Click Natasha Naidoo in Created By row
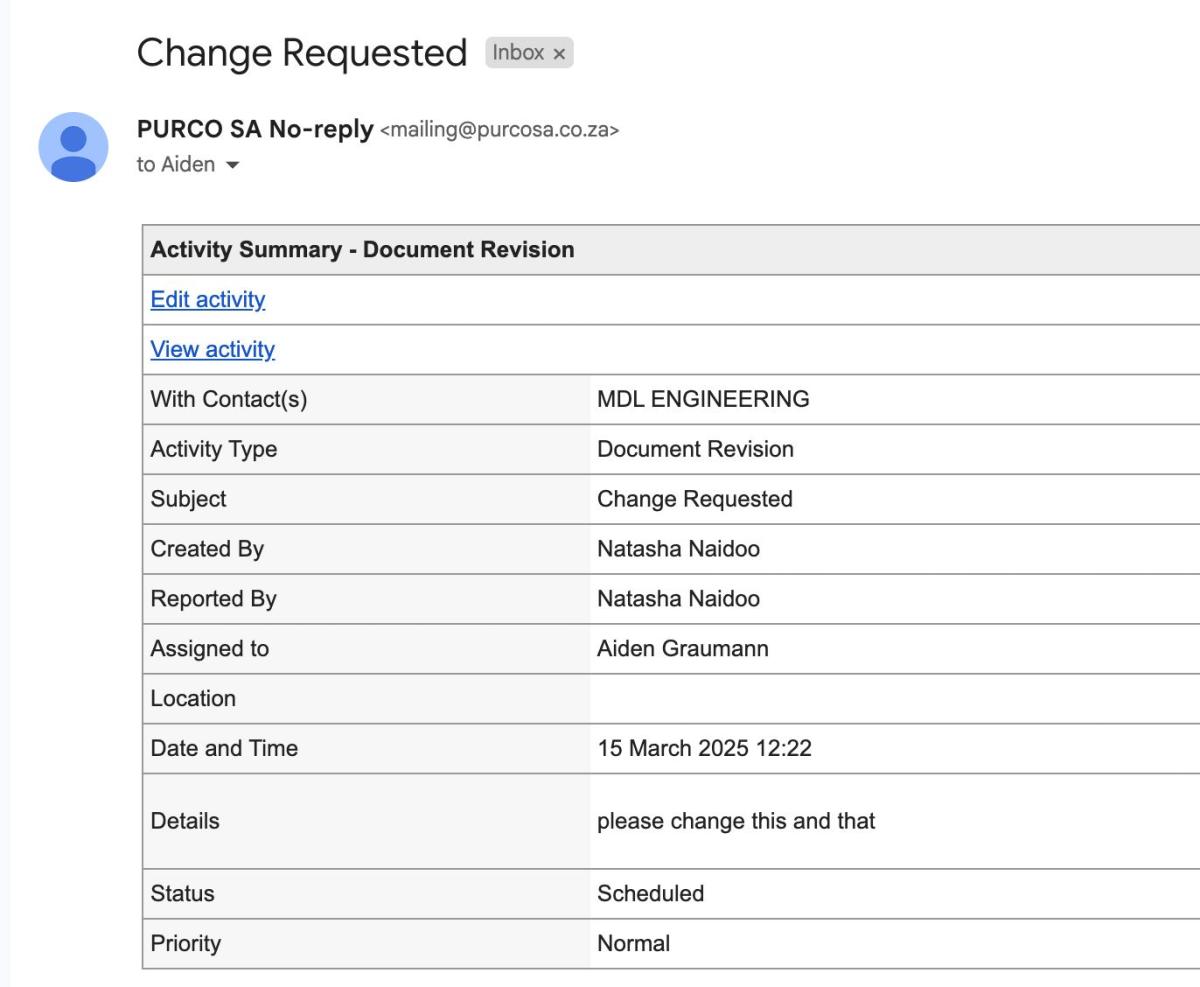The image size is (1200, 987). point(678,549)
